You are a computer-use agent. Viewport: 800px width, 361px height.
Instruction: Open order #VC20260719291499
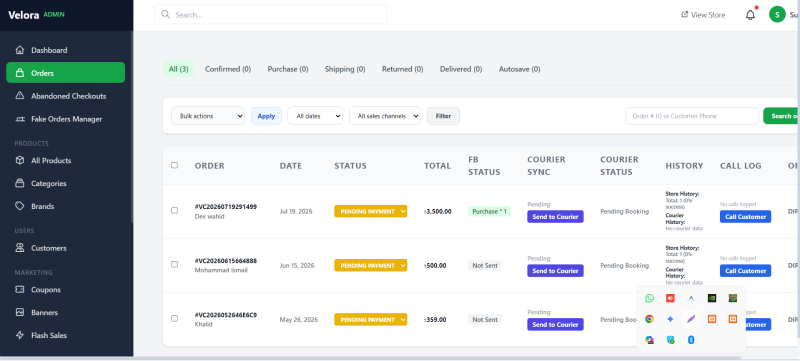[x=226, y=207]
